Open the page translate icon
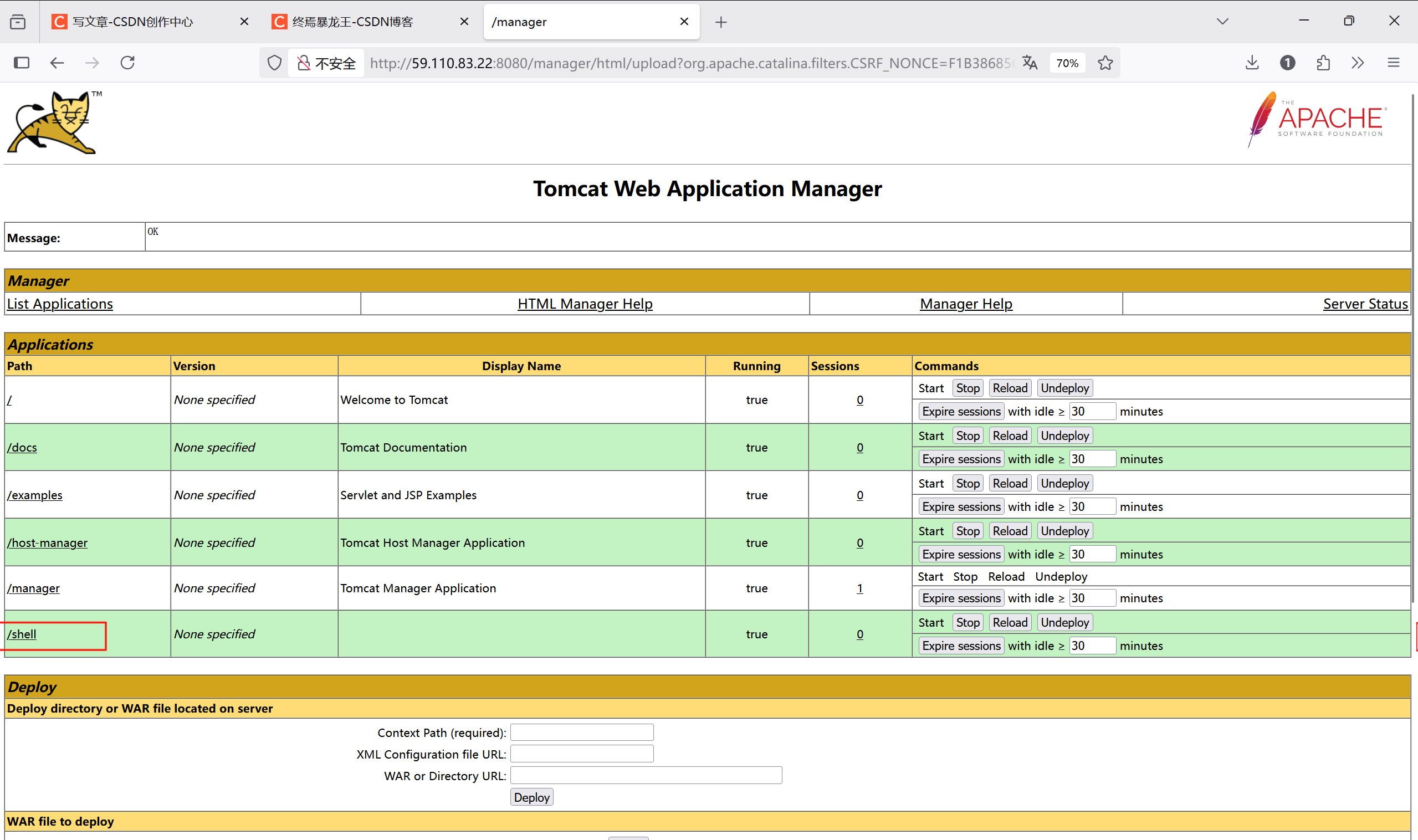The height and width of the screenshot is (840, 1418). pyautogui.click(x=1030, y=63)
